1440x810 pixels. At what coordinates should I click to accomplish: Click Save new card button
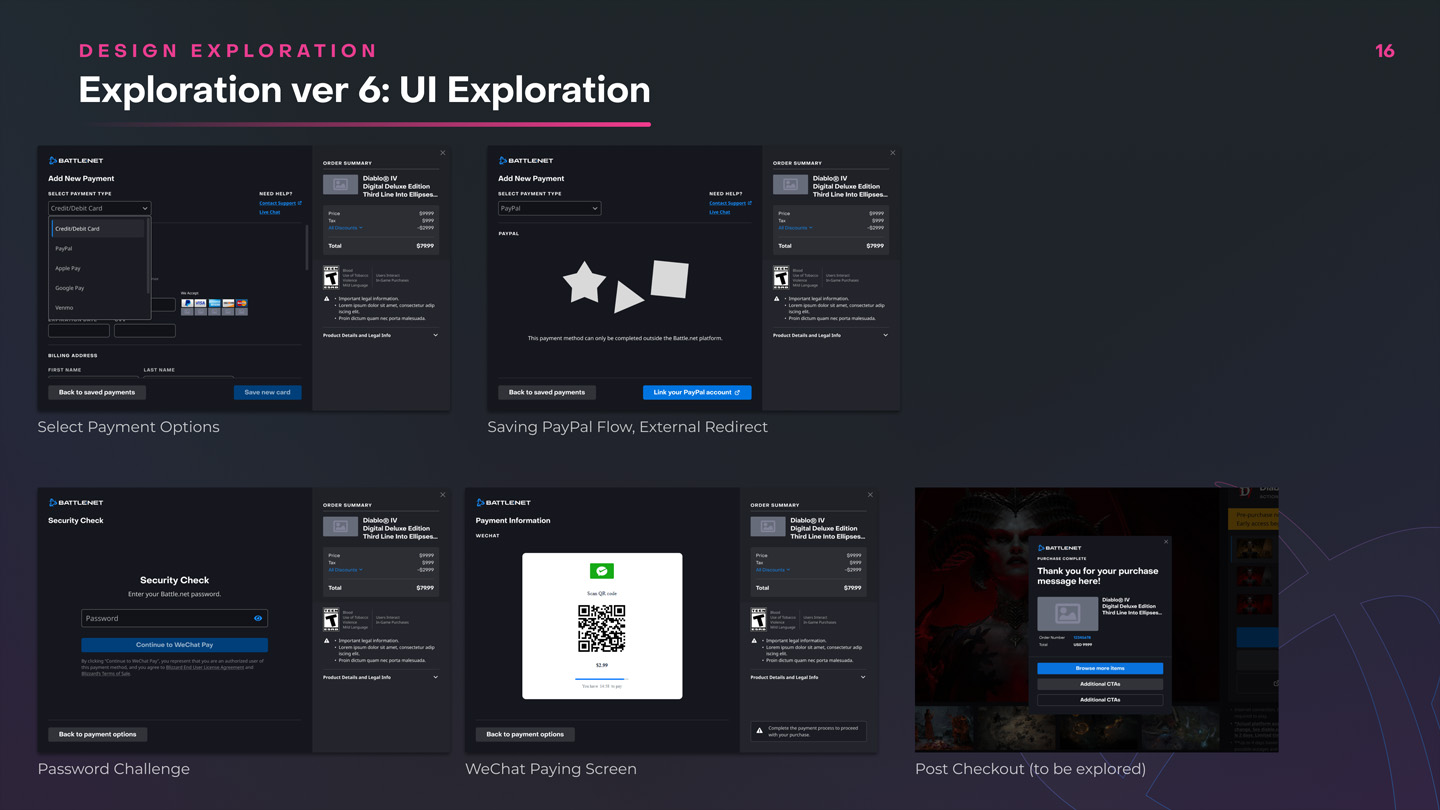pos(267,392)
